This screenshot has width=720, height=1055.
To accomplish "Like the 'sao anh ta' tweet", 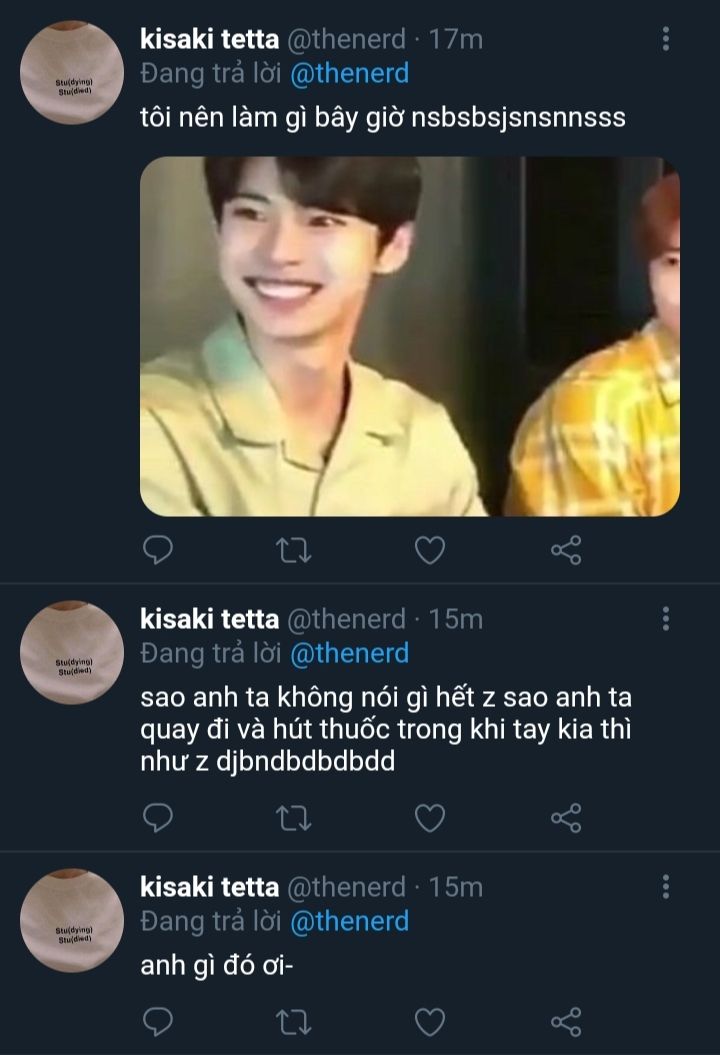I will (430, 819).
